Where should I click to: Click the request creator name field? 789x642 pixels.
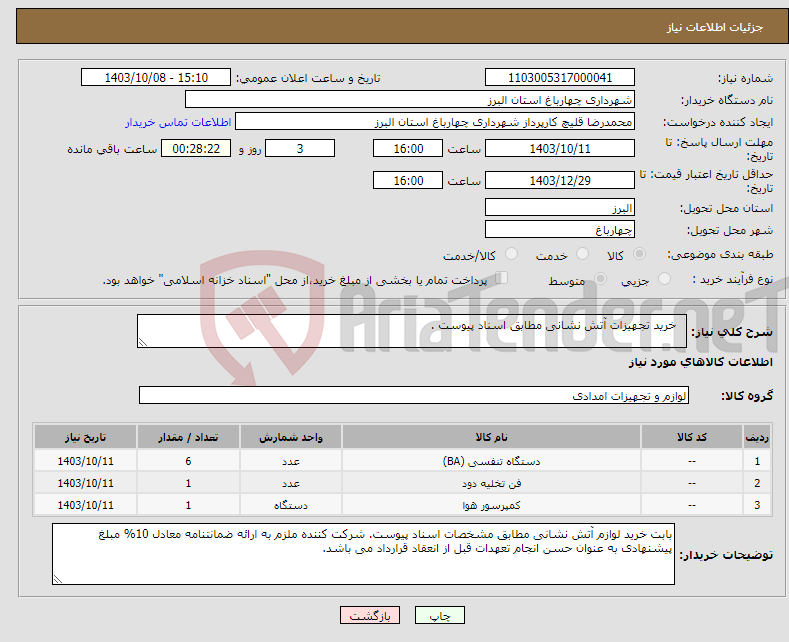[x=435, y=122]
